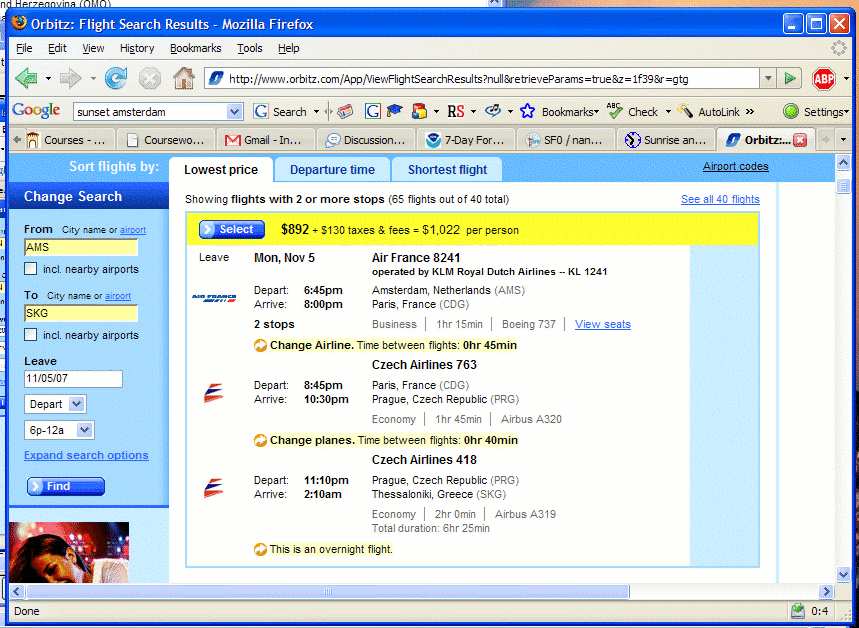
Task: Click the Forward arrow button
Action: click(x=70, y=79)
